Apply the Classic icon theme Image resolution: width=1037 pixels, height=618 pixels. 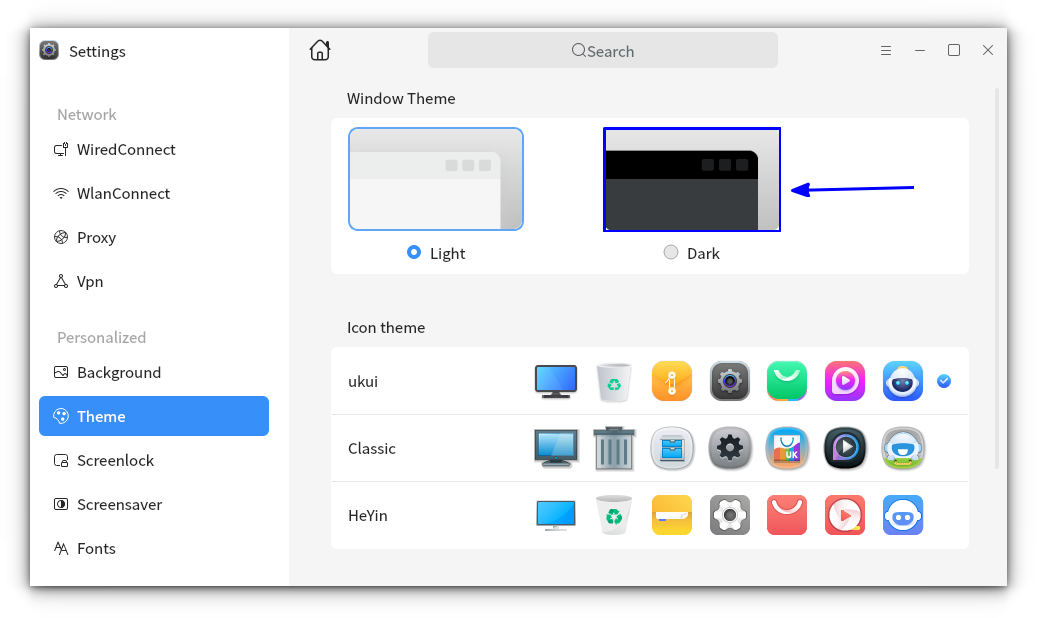372,448
